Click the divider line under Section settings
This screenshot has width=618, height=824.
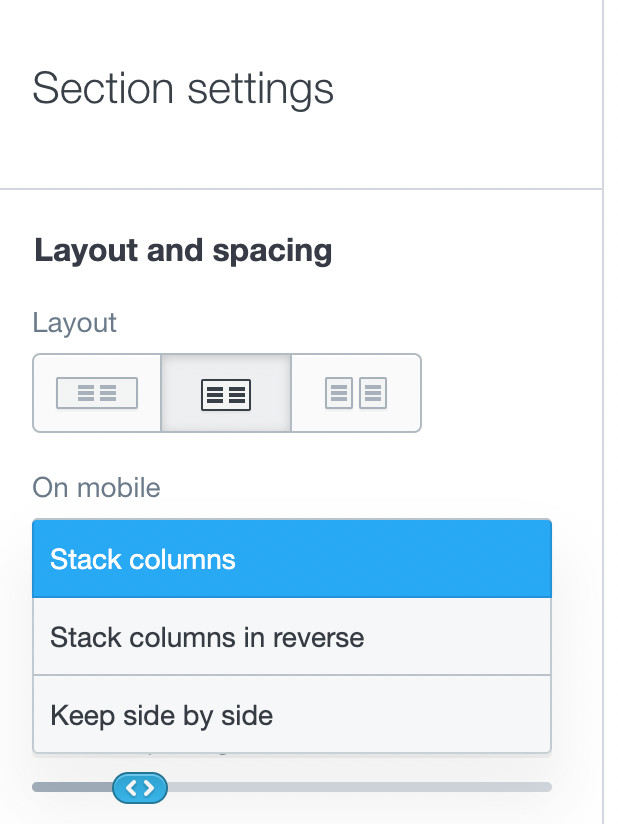(x=301, y=188)
